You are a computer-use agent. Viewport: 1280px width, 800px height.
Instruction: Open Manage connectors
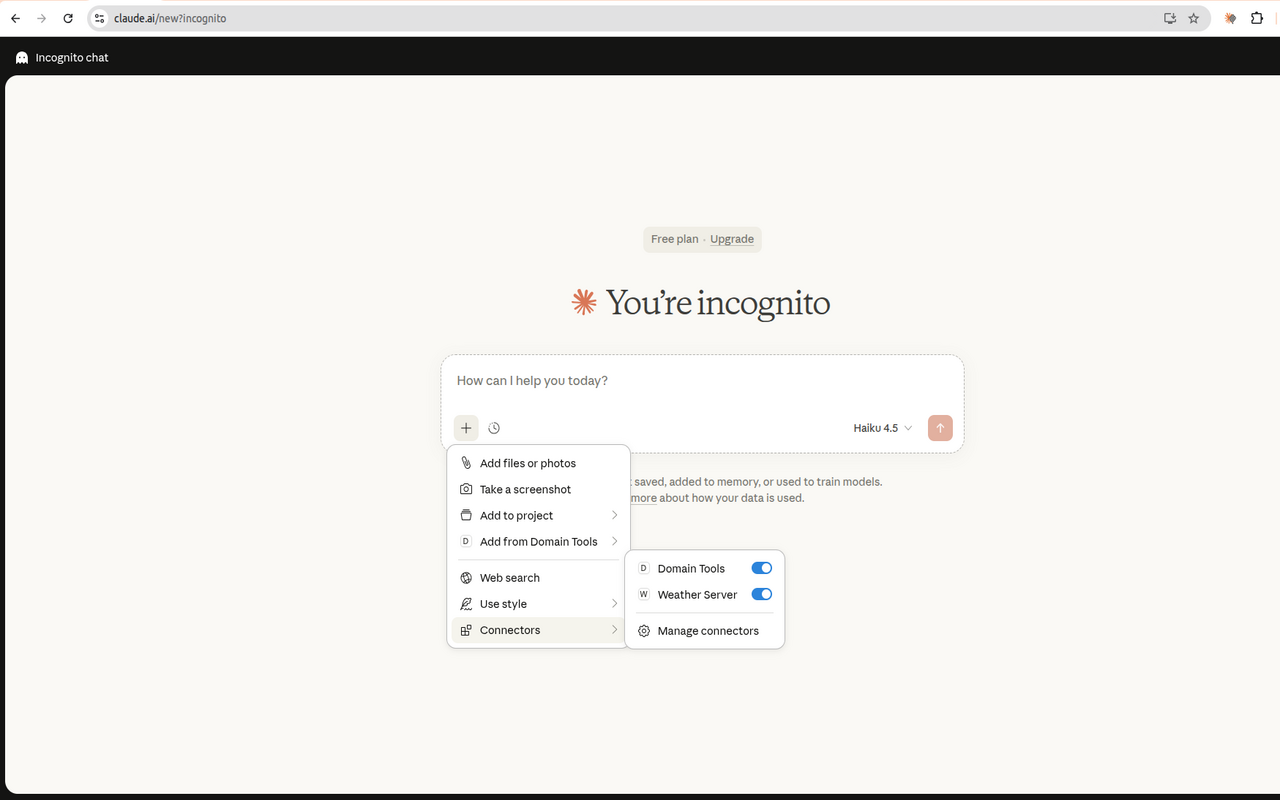[705, 631]
